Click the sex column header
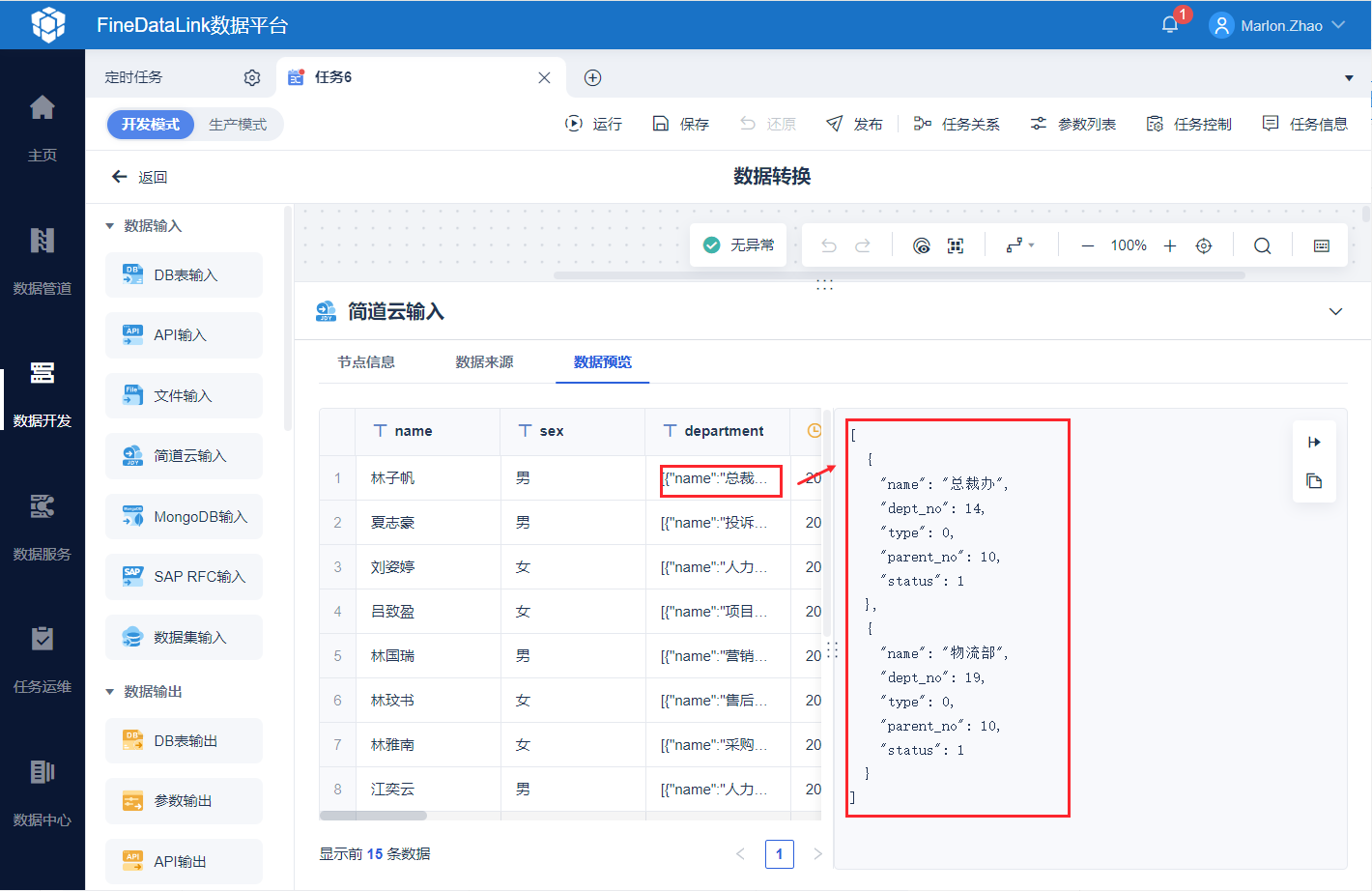Screen dimensions: 1372x891 tap(573, 431)
